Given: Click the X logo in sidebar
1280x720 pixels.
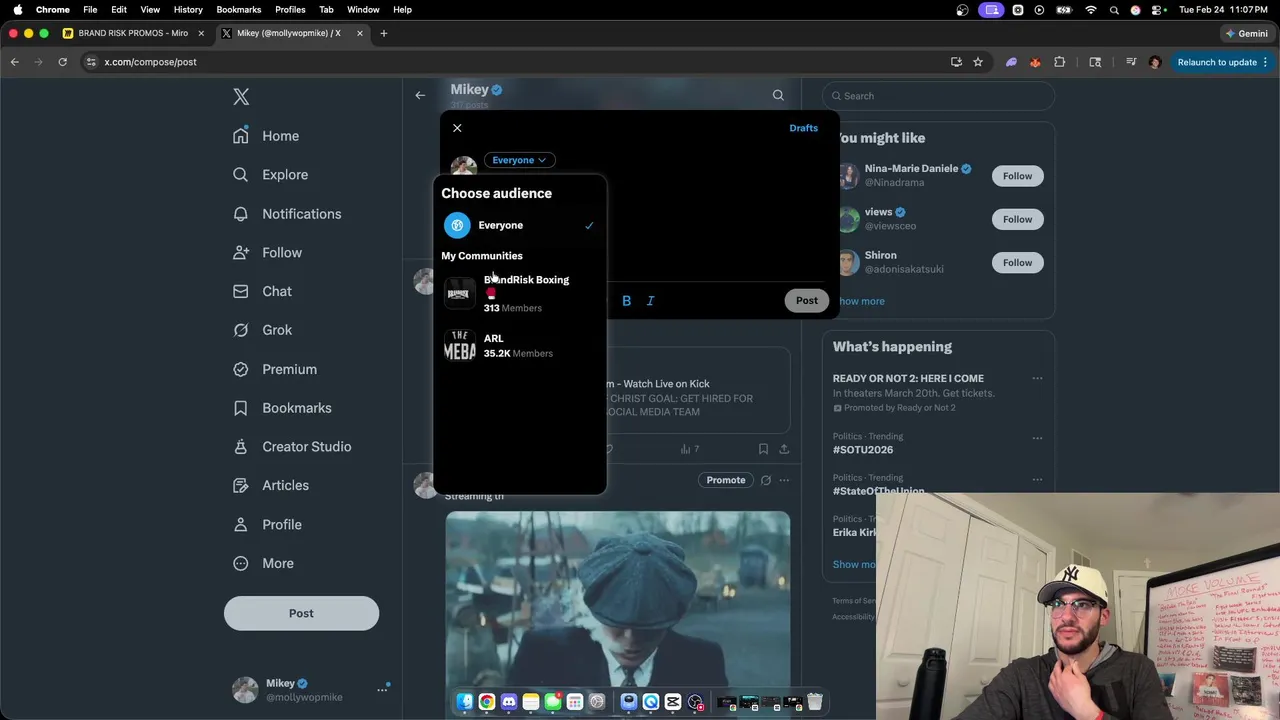Looking at the screenshot, I should [x=241, y=97].
